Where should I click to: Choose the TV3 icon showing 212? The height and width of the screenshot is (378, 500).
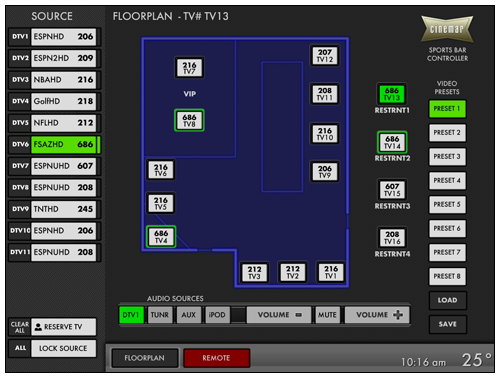tap(254, 272)
